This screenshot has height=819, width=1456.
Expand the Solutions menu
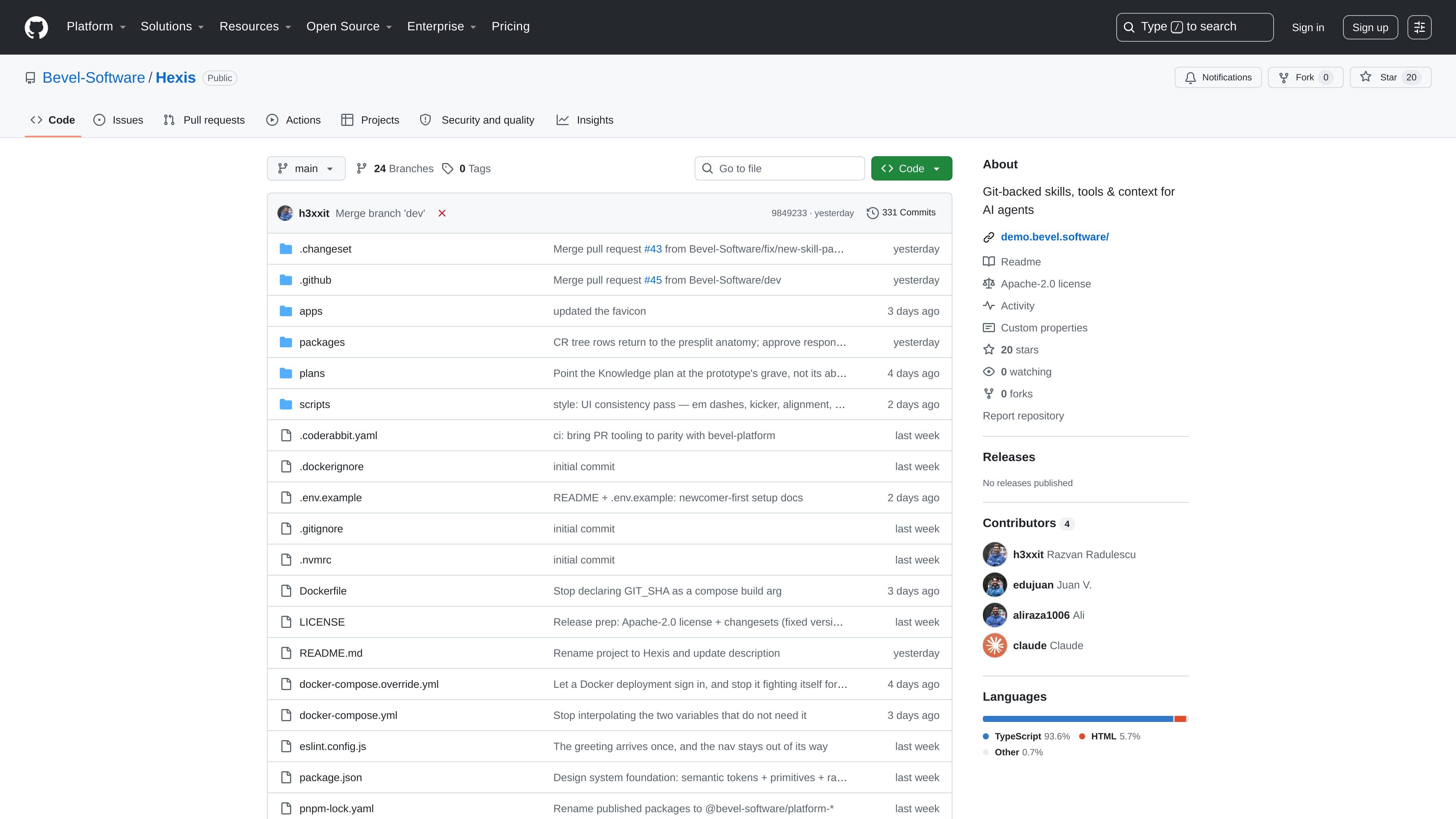coord(173,27)
